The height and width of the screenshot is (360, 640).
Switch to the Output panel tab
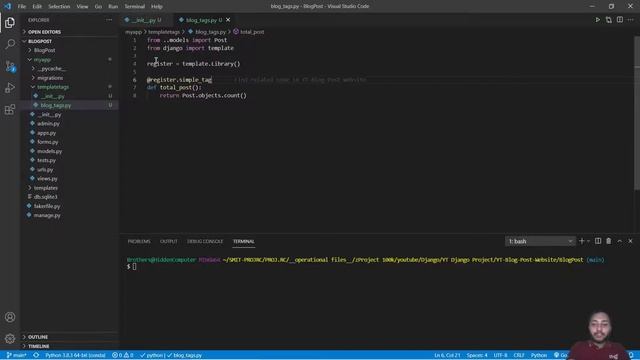click(x=169, y=241)
